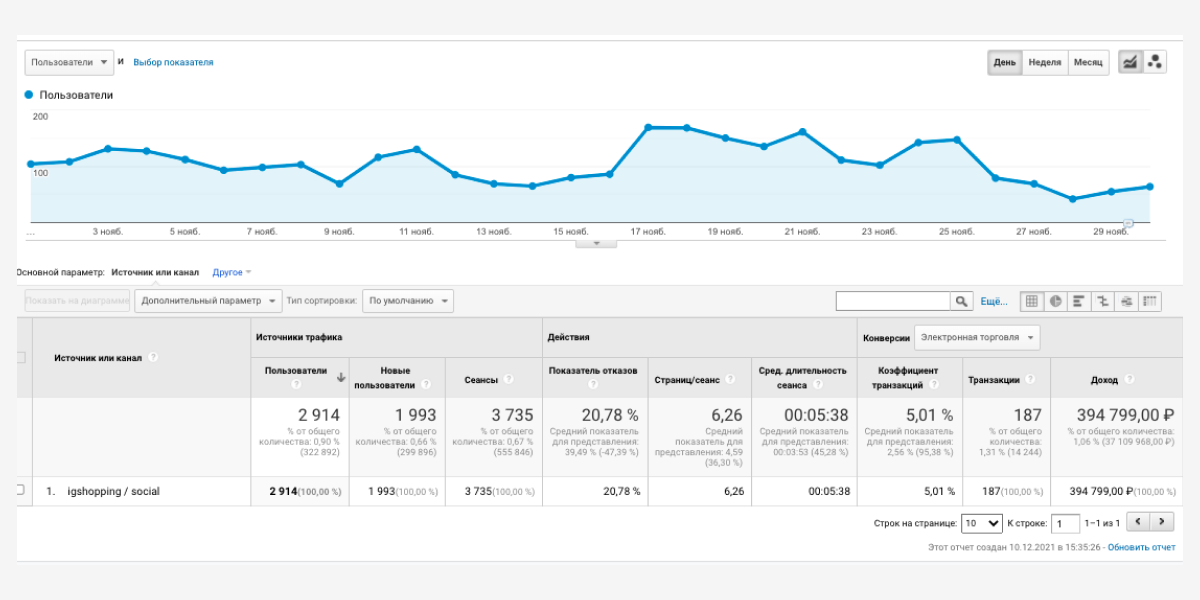Toggle the select-all checkbox in table header
The width and height of the screenshot is (1200, 600).
[x=20, y=357]
